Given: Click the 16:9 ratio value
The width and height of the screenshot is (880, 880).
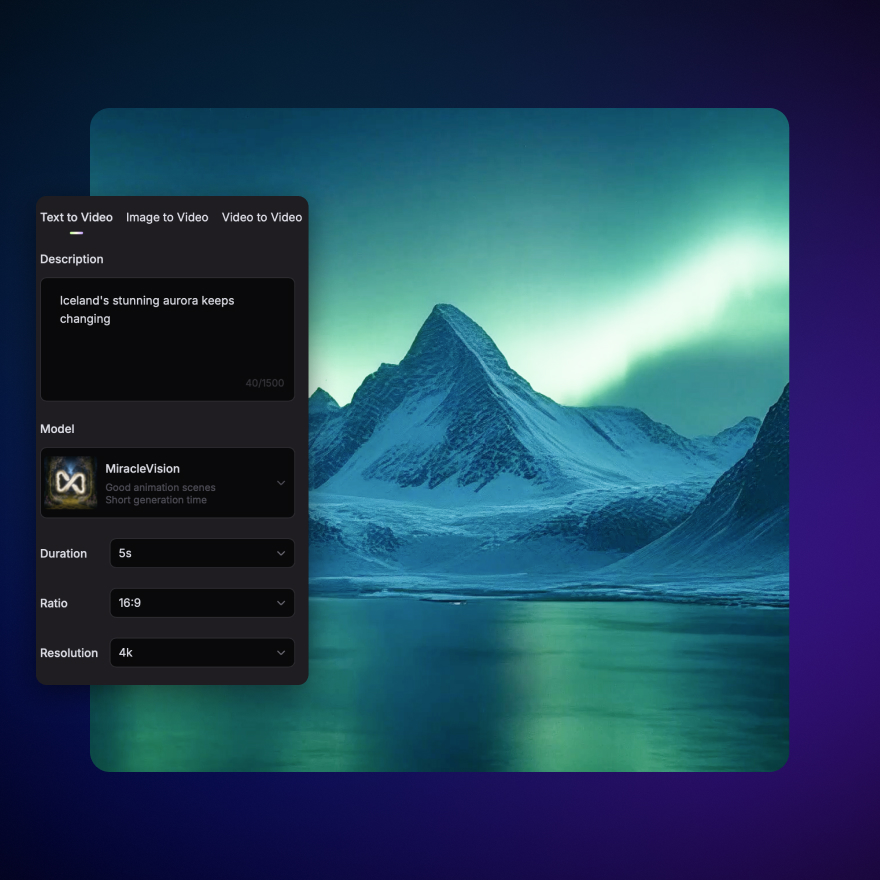Looking at the screenshot, I should coord(128,603).
